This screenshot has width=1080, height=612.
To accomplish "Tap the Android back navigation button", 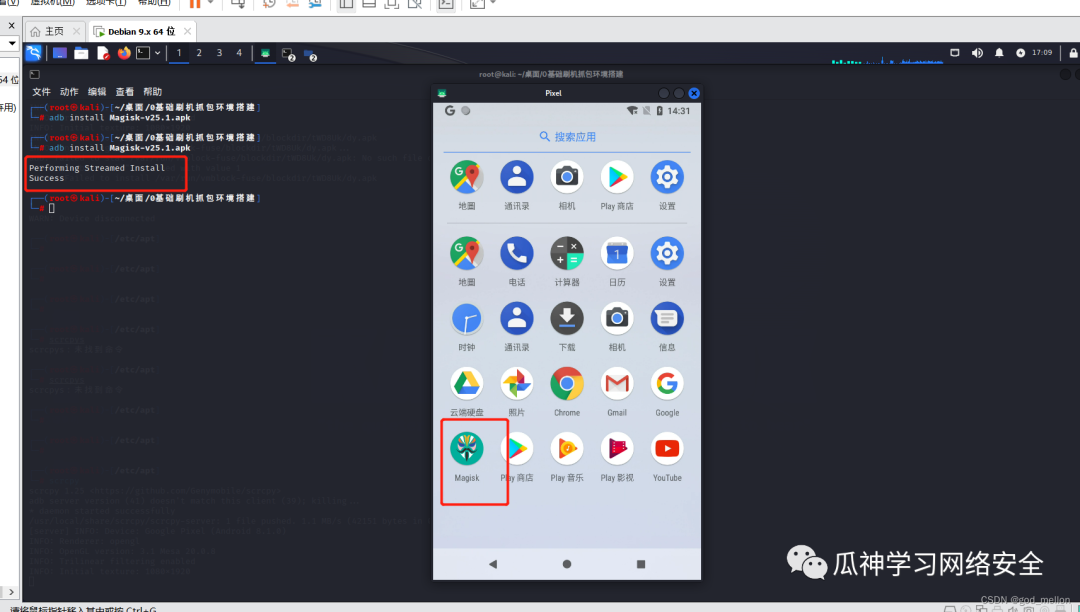I will click(492, 564).
